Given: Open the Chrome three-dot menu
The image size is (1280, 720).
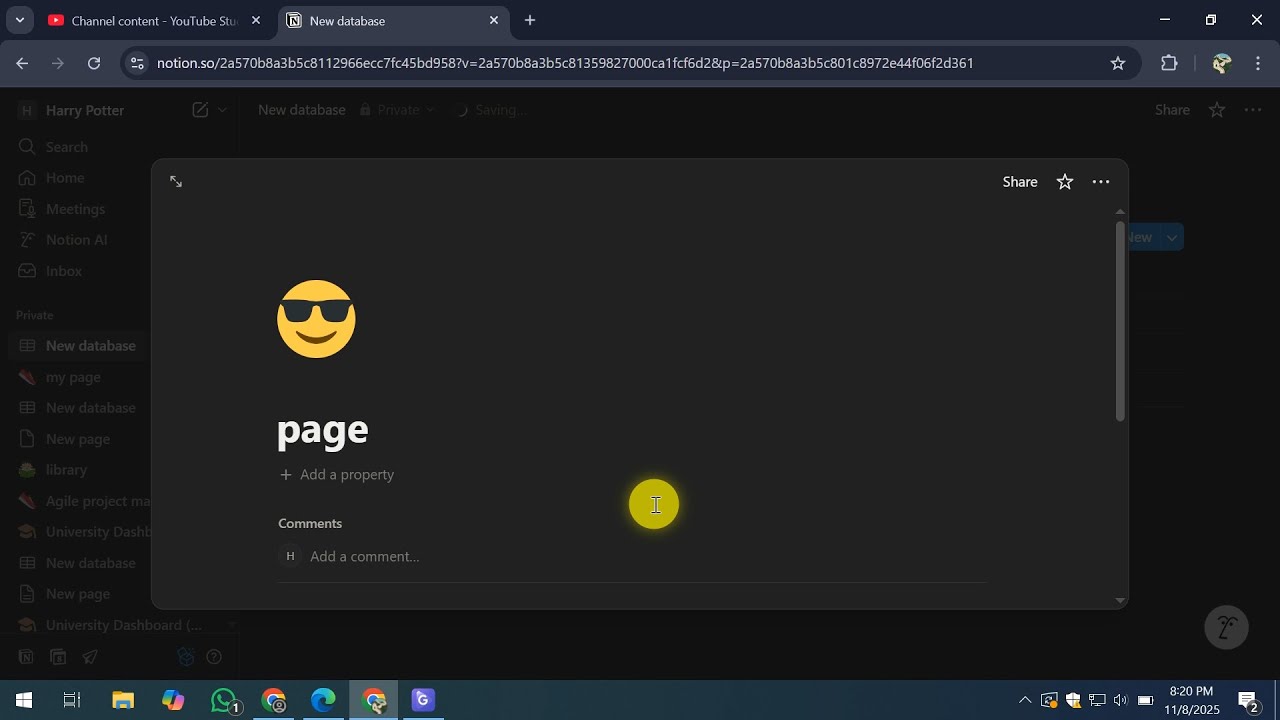Looking at the screenshot, I should point(1258,63).
